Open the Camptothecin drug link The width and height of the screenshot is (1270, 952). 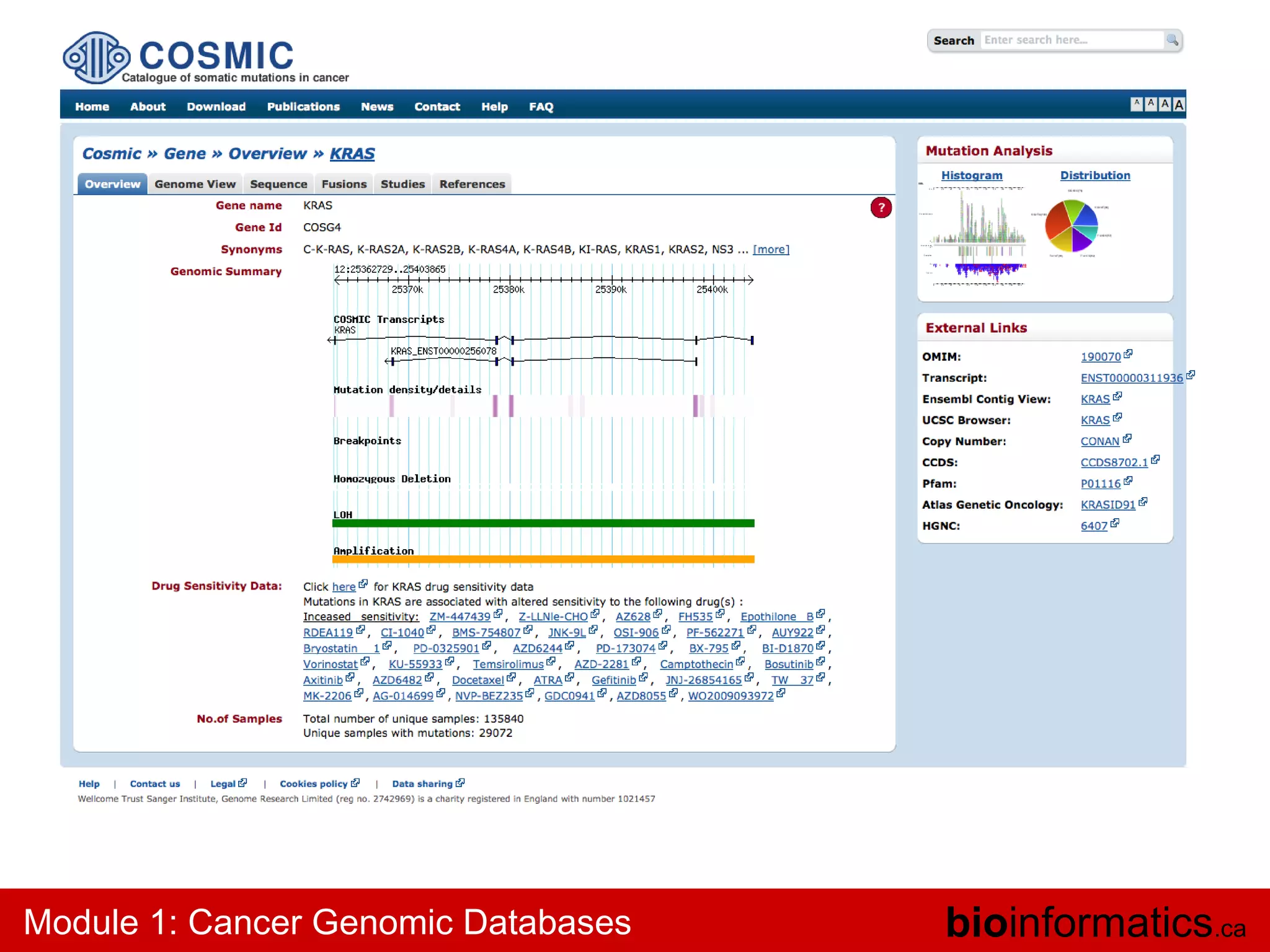tap(696, 664)
